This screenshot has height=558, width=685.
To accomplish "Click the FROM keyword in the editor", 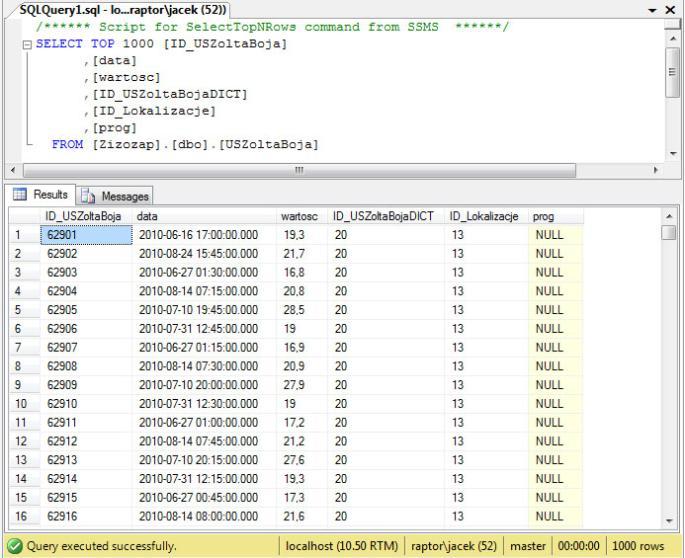I will pos(68,144).
